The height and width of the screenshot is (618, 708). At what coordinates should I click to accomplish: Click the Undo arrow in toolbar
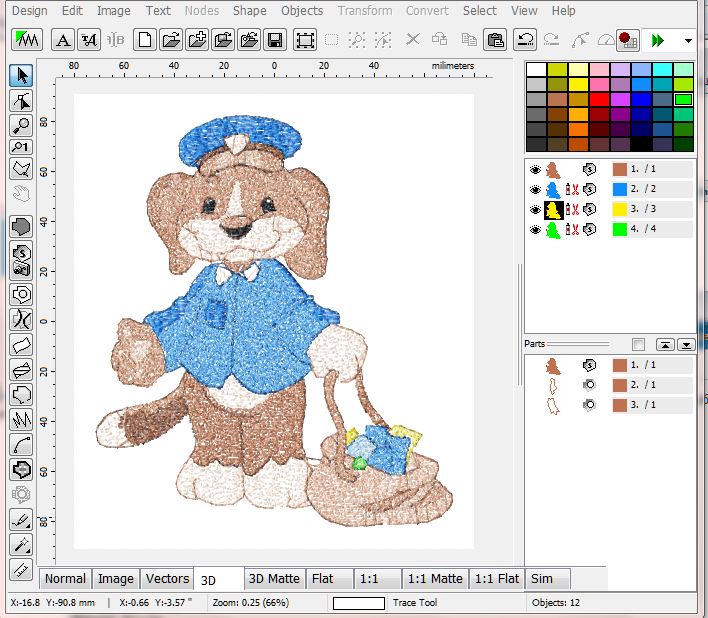pos(525,40)
